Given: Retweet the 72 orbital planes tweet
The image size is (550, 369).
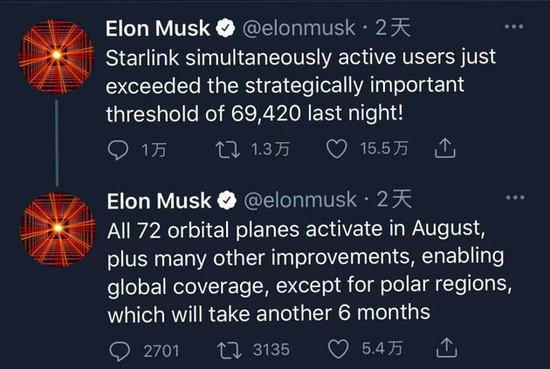Looking at the screenshot, I should 229,350.
